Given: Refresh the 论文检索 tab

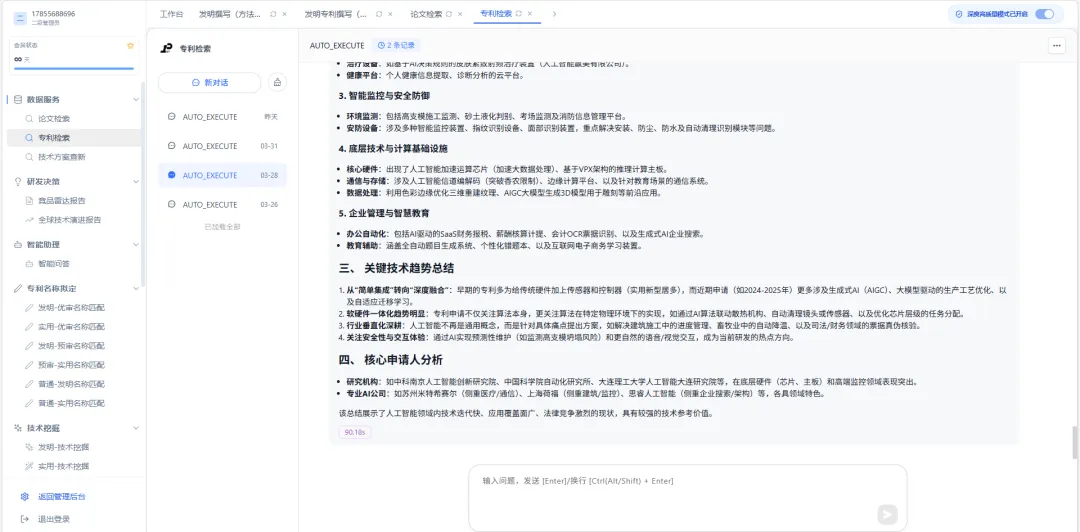Looking at the screenshot, I should click(x=449, y=14).
